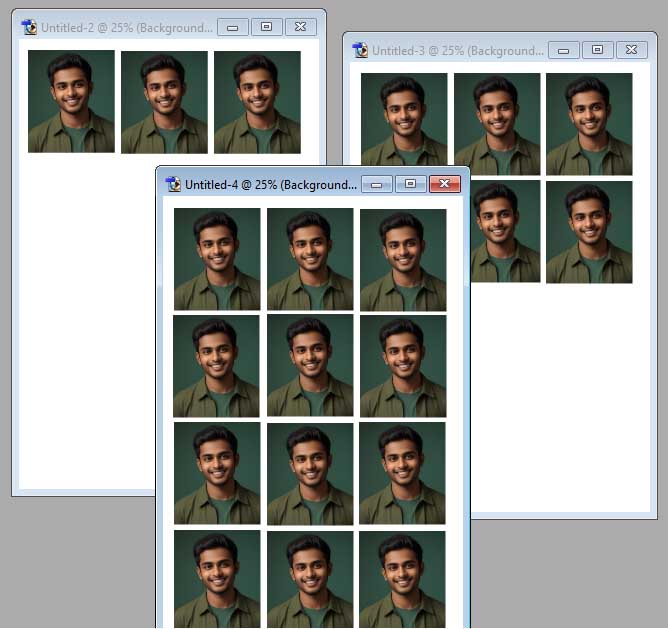The image size is (668, 629).
Task: Click the top-right portrait in Untitled-3
Action: click(589, 124)
